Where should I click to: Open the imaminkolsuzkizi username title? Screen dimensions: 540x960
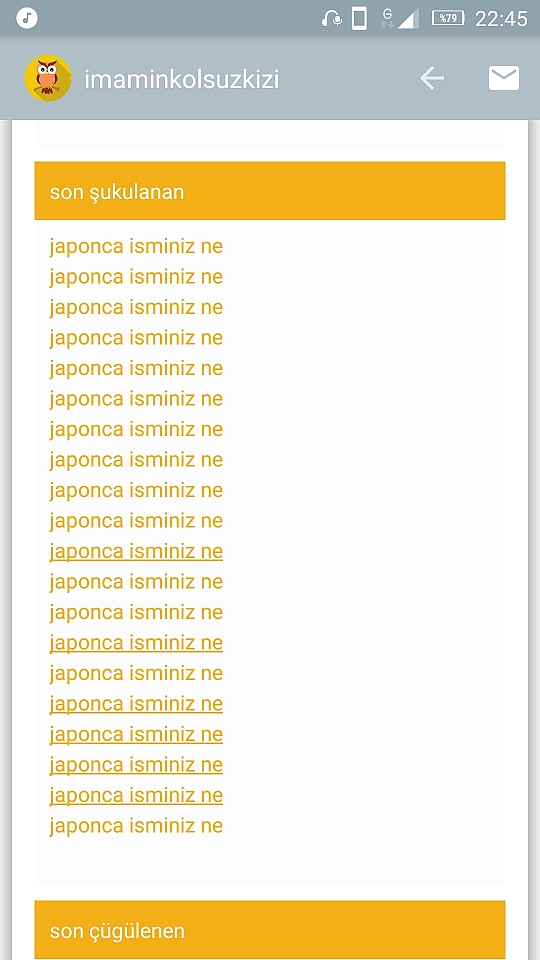(x=182, y=80)
